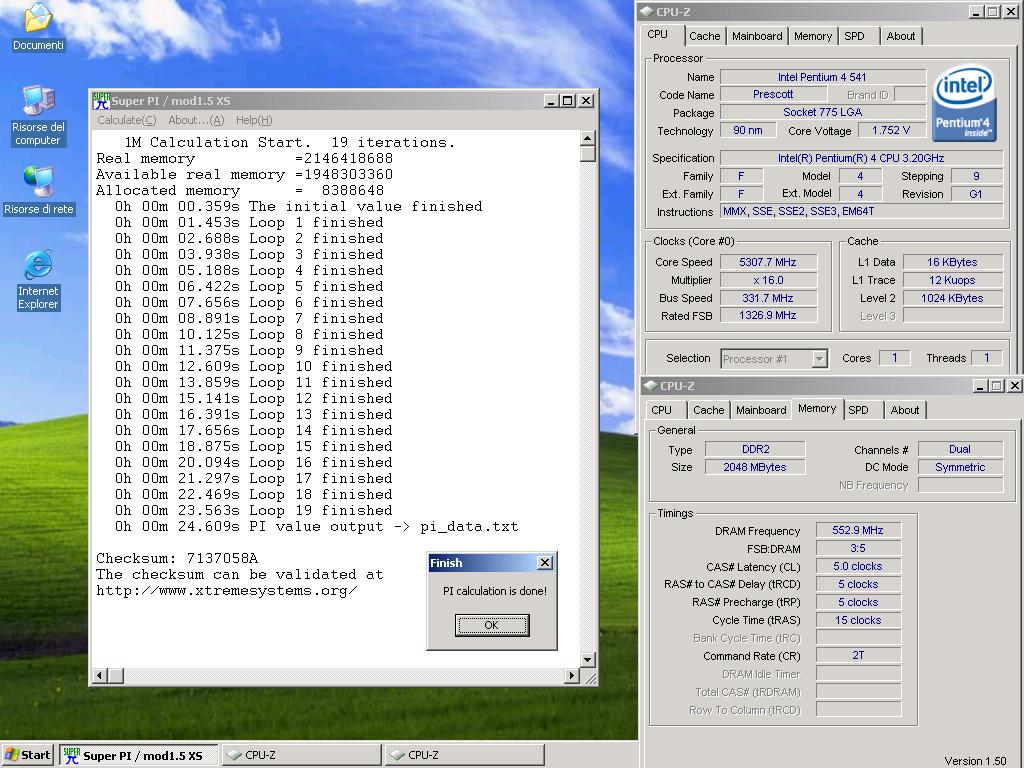Click Super PI vertical scrollbar up arrow
The image size is (1024, 768).
click(587, 138)
